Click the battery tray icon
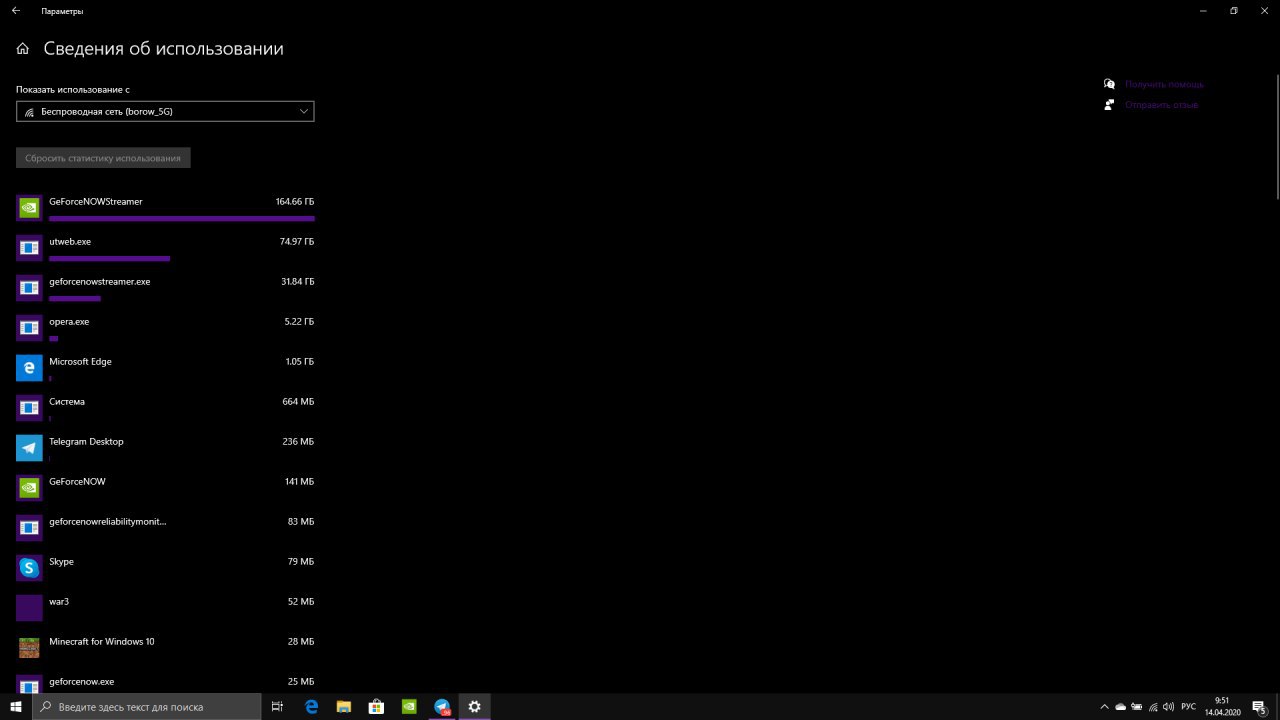The image size is (1280, 720). [x=1137, y=707]
